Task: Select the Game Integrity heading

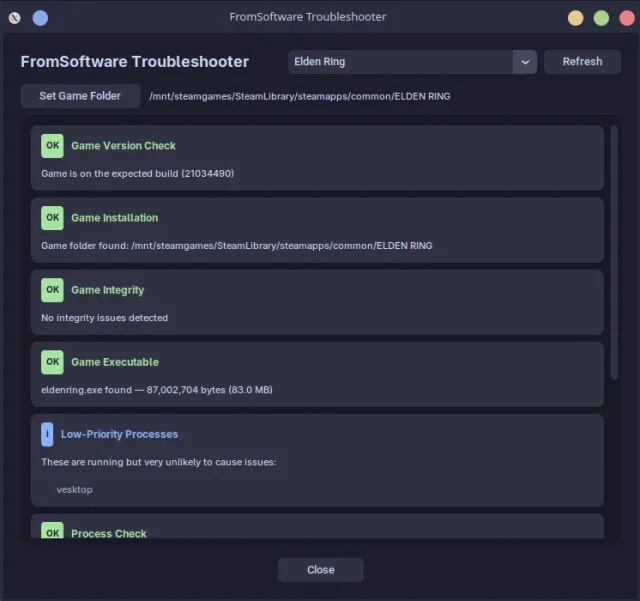Action: click(x=108, y=290)
